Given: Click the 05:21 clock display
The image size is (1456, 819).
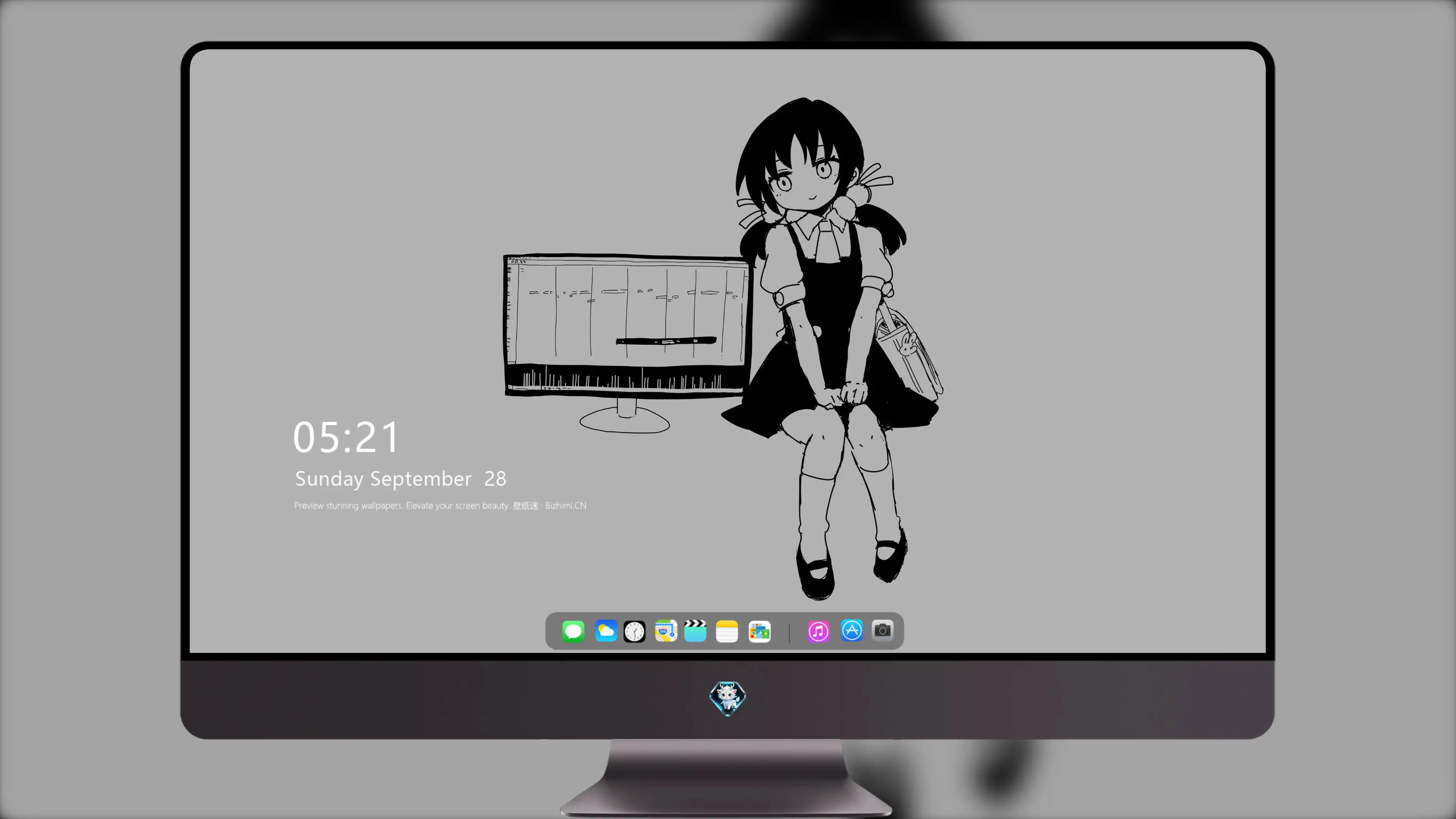Looking at the screenshot, I should click(346, 438).
